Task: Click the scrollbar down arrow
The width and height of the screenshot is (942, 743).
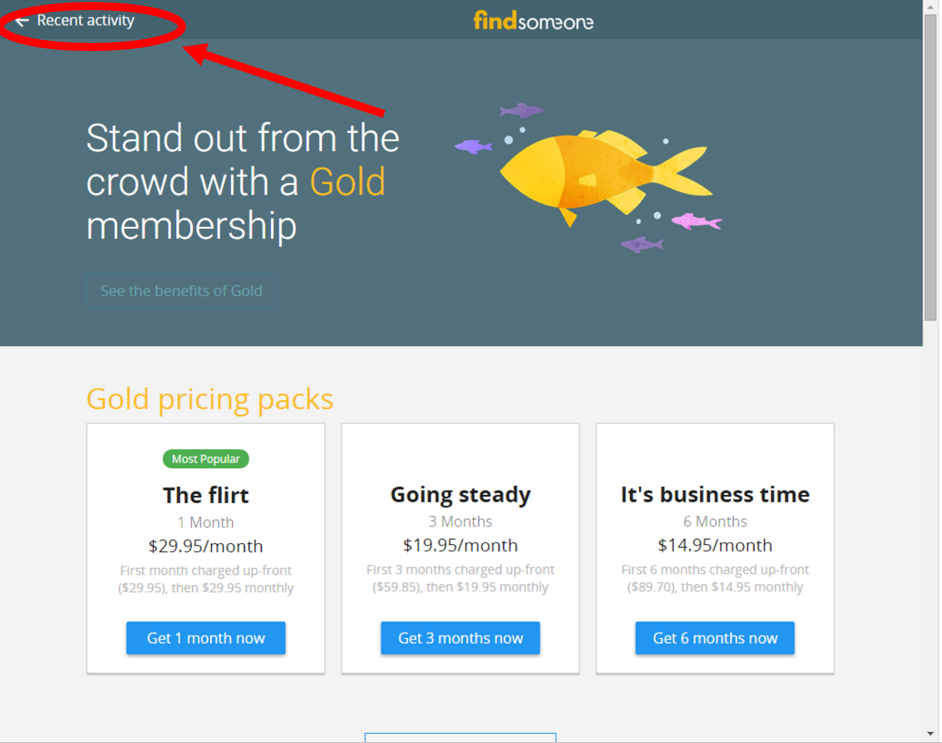Action: (931, 735)
